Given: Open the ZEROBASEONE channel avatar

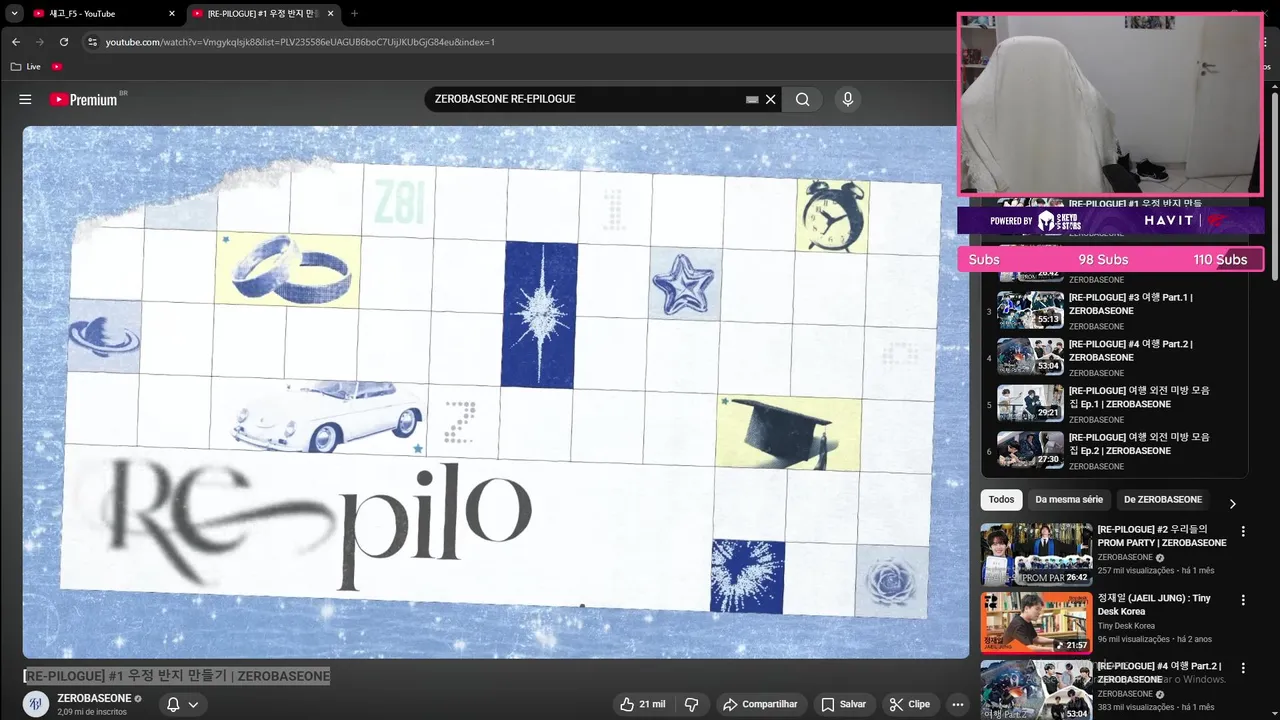Looking at the screenshot, I should (36, 704).
